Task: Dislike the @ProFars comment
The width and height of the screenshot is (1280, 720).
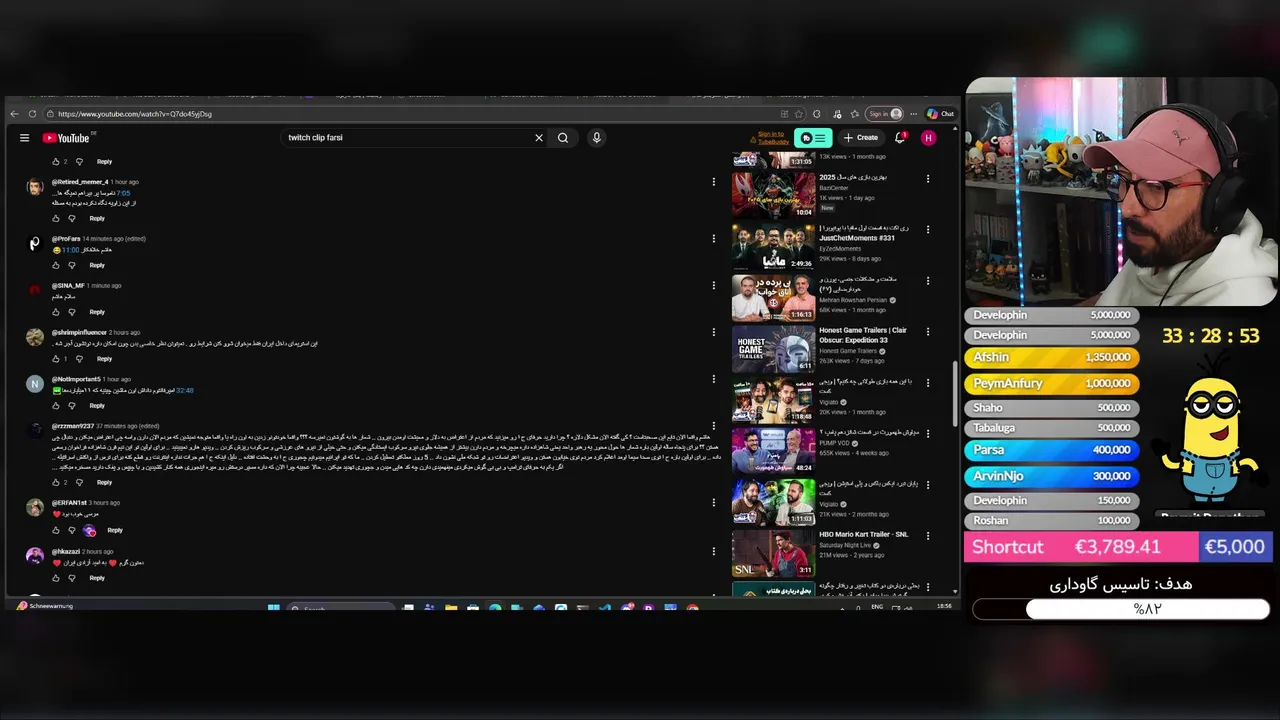Action: (72, 265)
